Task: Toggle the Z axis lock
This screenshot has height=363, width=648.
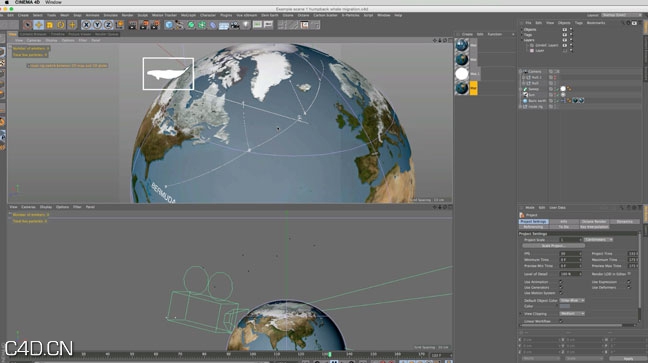Action: [x=108, y=25]
